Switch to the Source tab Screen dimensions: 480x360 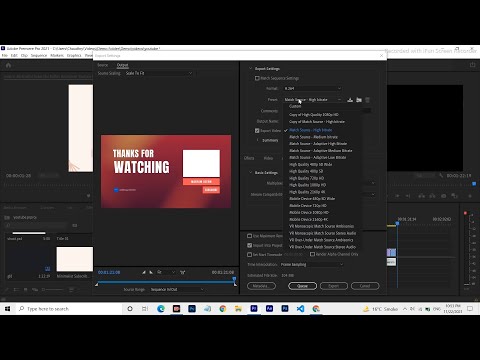click(103, 65)
